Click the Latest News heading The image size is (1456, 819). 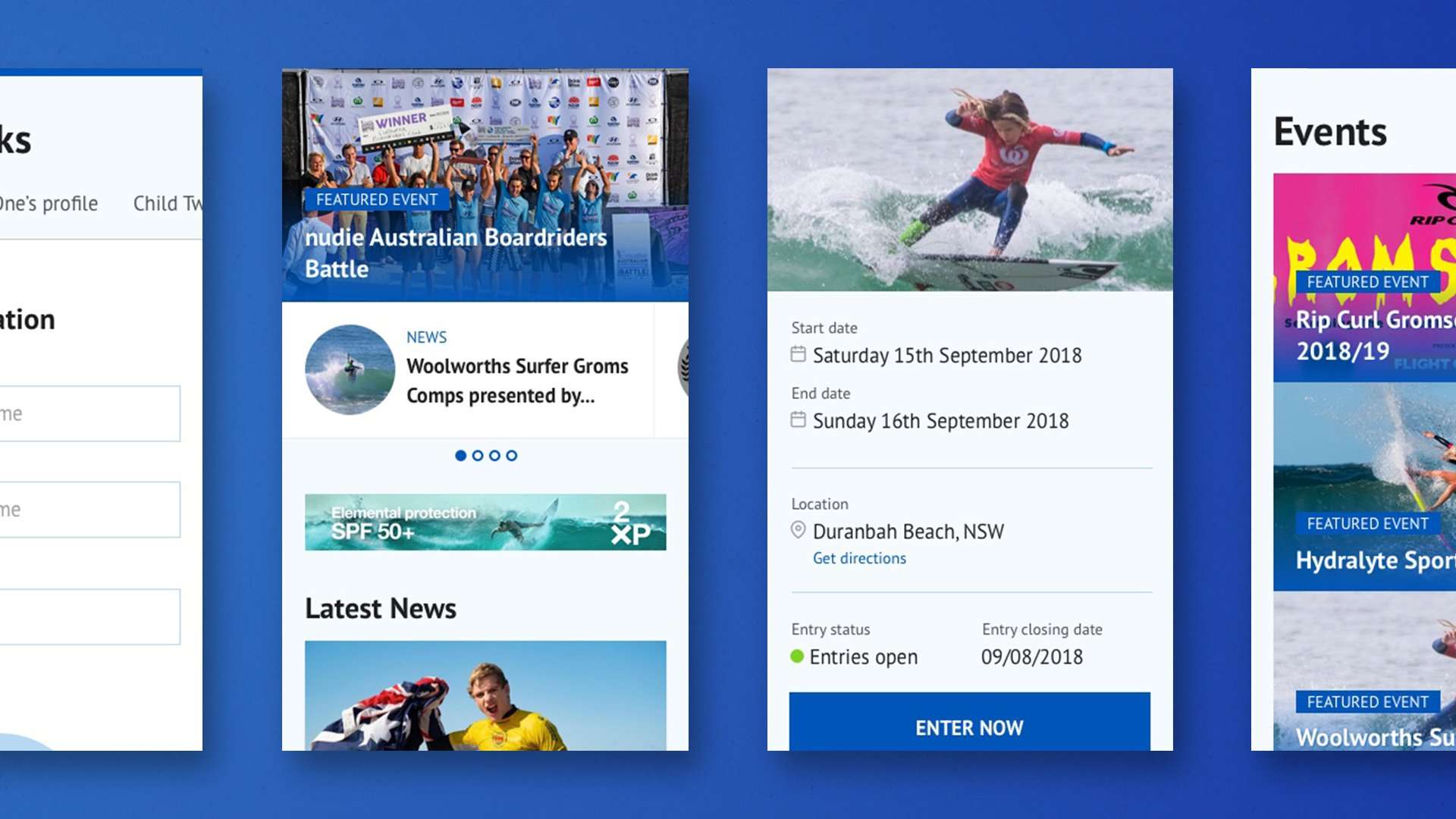(381, 608)
